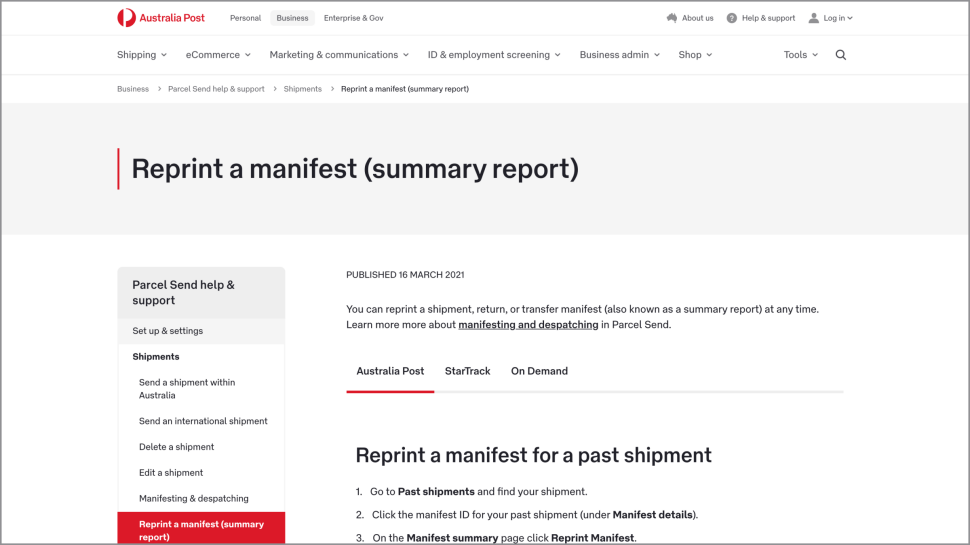Click the Australia Post logo
Image resolution: width=970 pixels, height=545 pixels.
tap(161, 18)
